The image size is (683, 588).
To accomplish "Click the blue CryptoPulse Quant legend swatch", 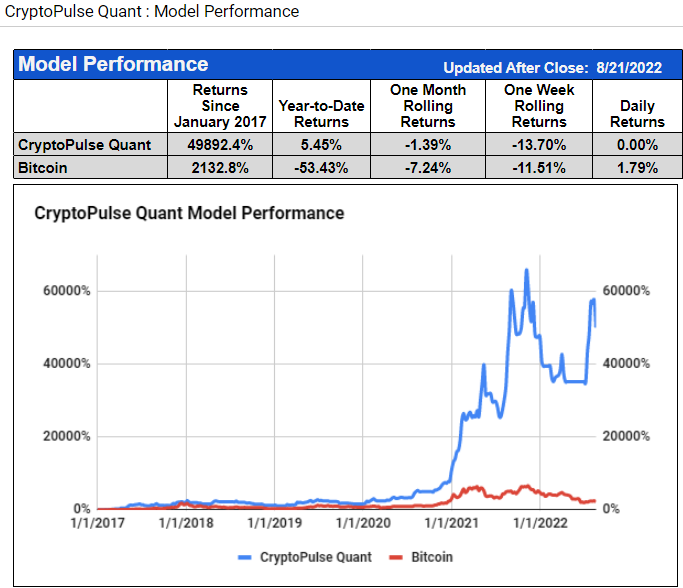I will [245, 557].
